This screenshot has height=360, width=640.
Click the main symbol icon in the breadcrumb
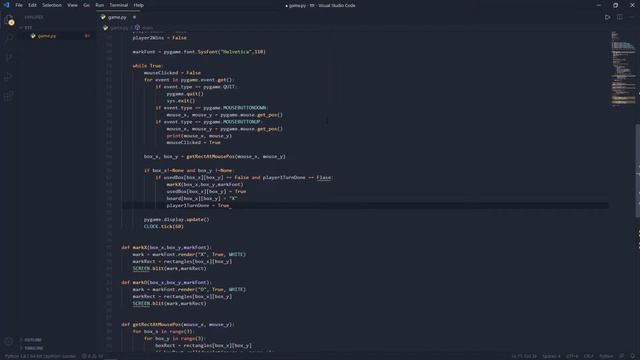tap(137, 28)
